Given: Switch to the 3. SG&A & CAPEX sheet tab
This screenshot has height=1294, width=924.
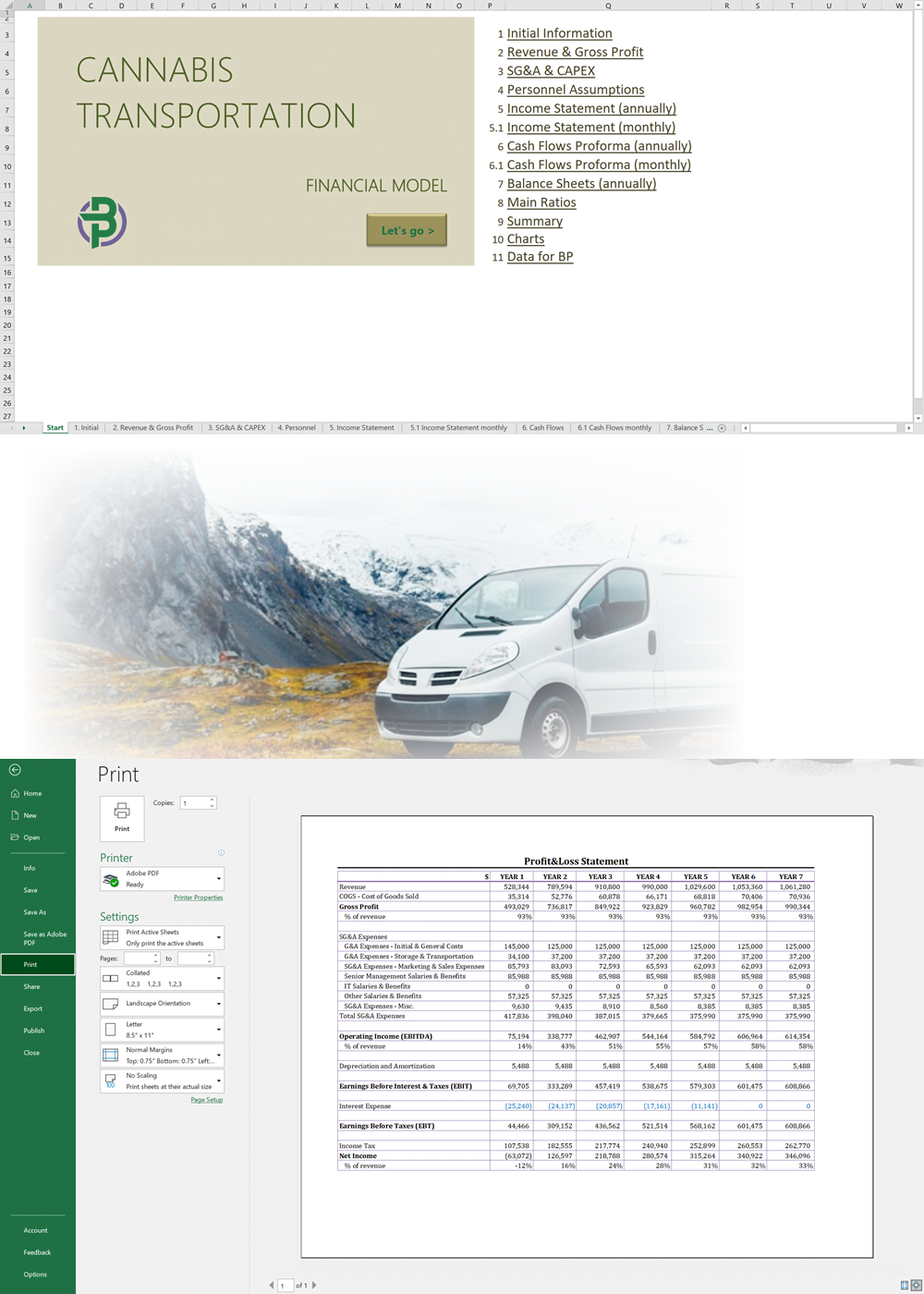Looking at the screenshot, I should 237,428.
